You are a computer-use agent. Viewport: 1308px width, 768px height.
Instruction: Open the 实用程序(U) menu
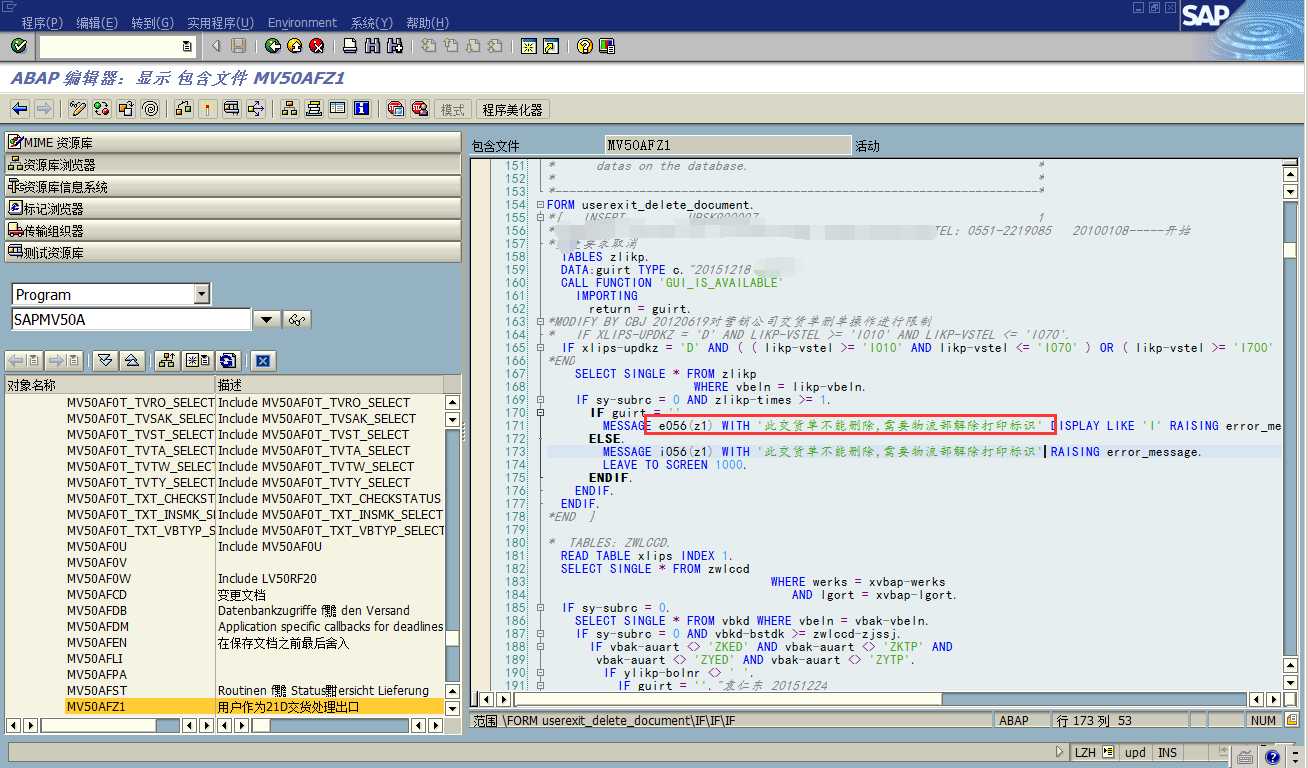[x=221, y=23]
